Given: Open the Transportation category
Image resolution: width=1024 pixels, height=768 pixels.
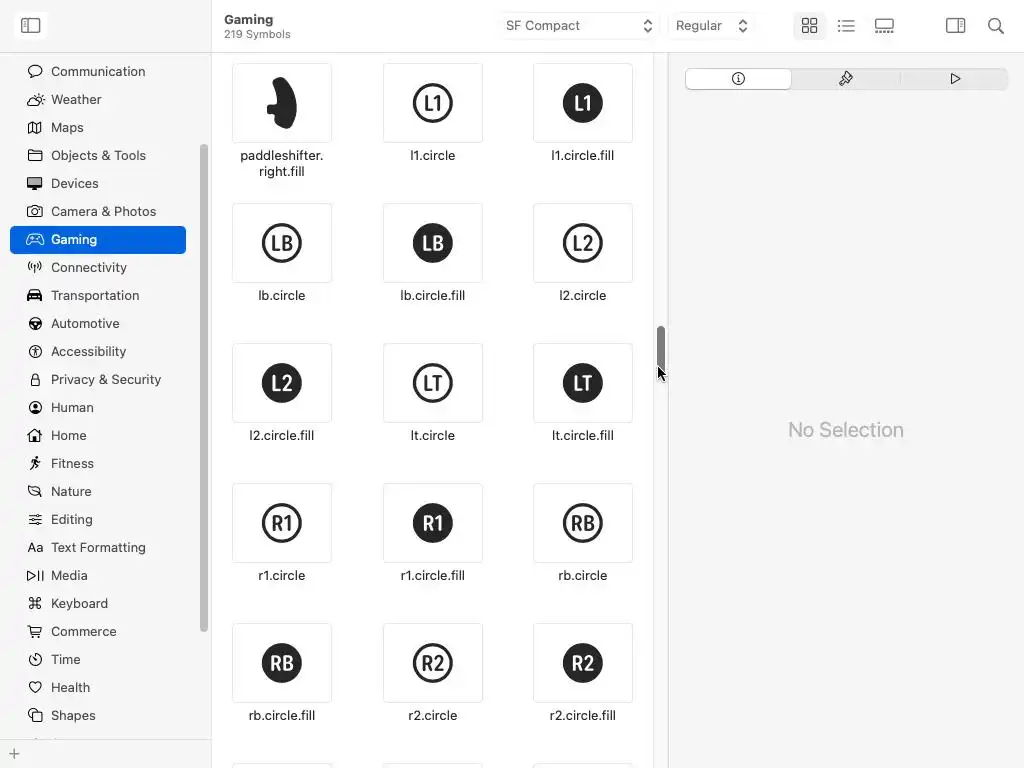Looking at the screenshot, I should (x=98, y=295).
